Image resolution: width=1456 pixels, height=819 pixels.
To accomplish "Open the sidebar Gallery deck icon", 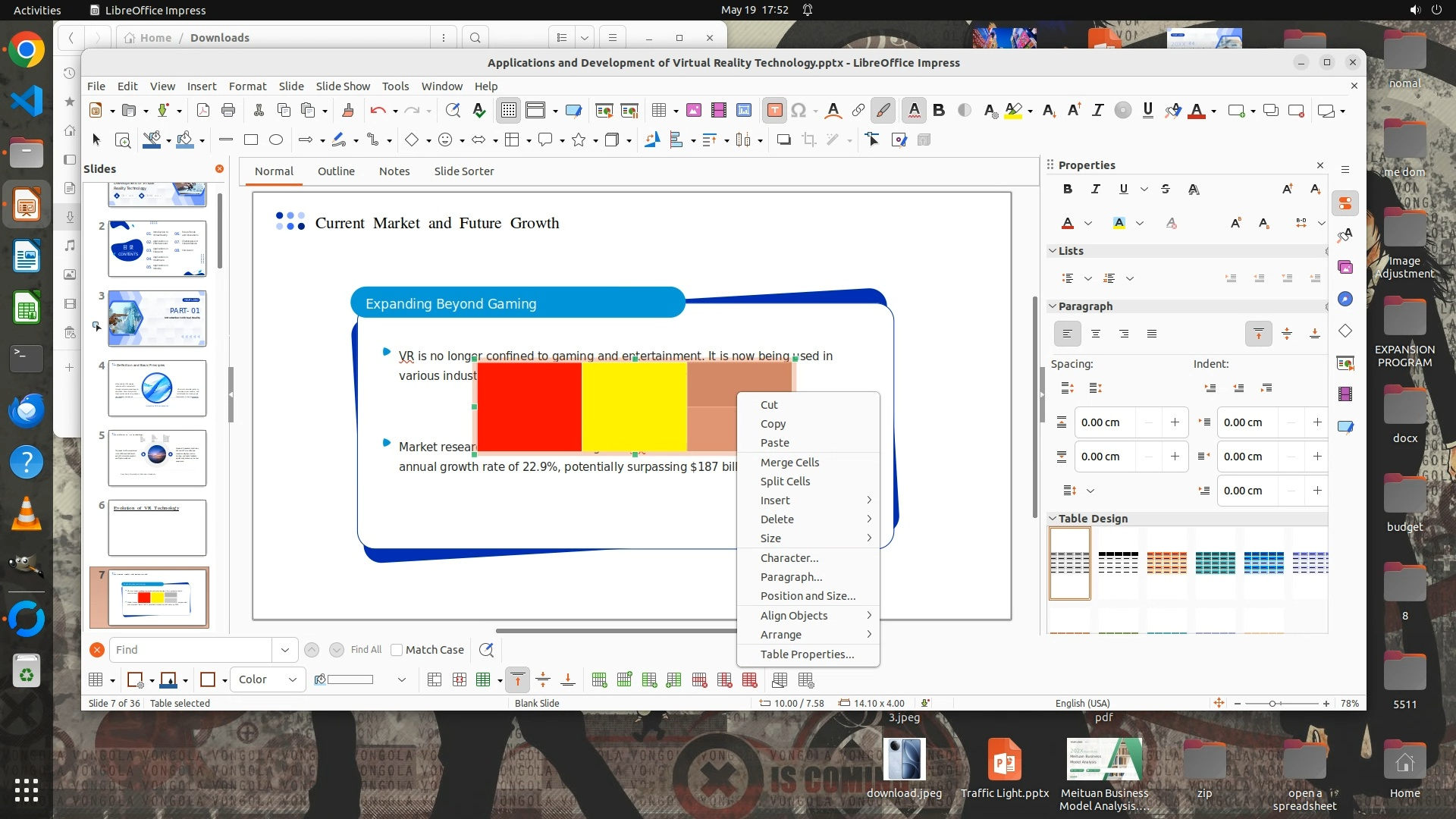I will [x=1345, y=267].
